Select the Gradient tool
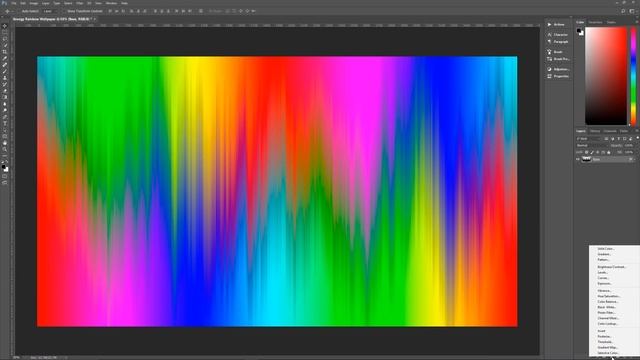This screenshot has height=360, width=640. 5,97
